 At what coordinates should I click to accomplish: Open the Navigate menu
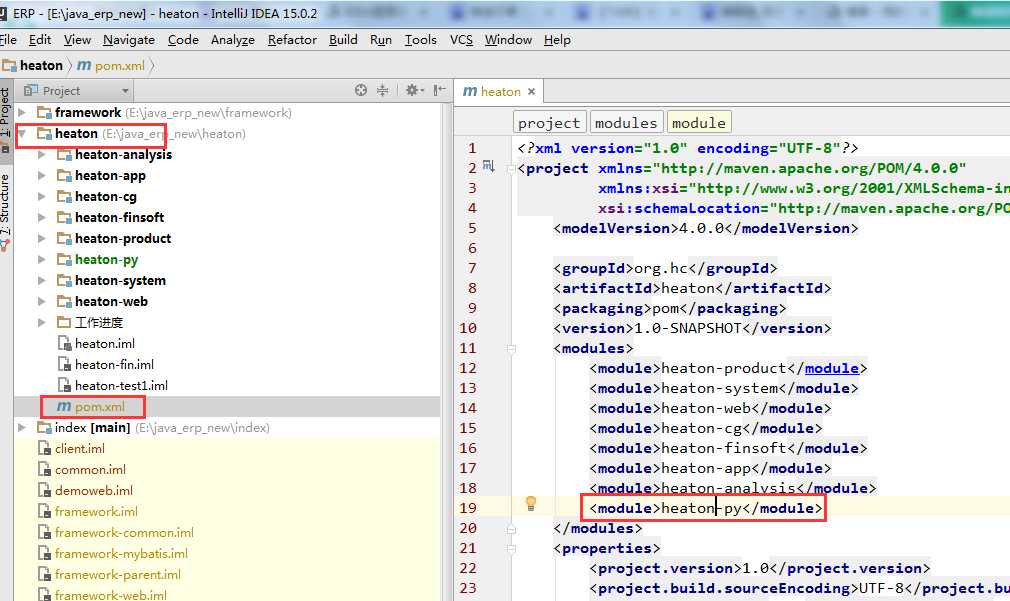(129, 40)
